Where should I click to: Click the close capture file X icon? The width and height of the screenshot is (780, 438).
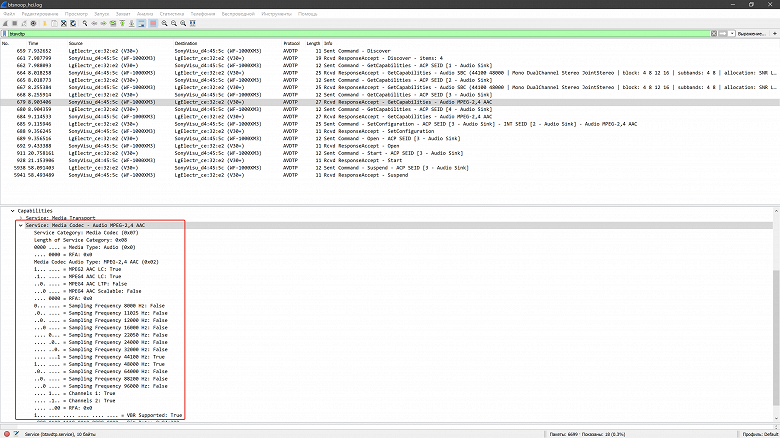coord(64,23)
